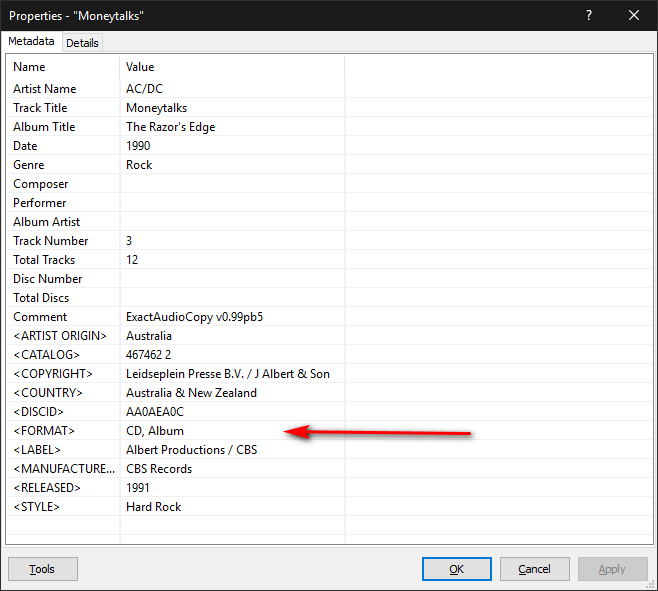Select ARTIST ORIGIN value Australia
658x591 pixels.
coord(149,336)
